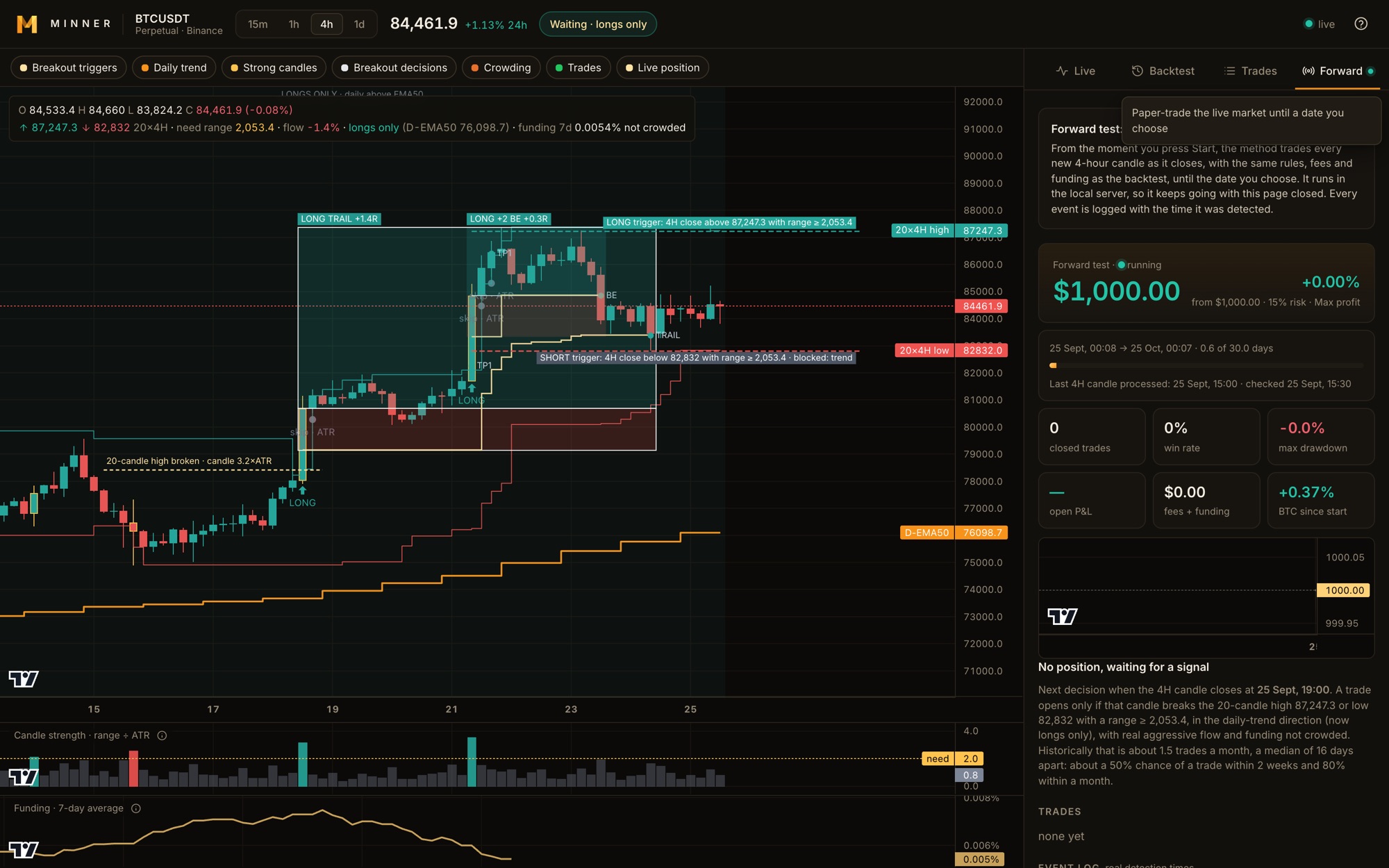Click the Waiting · longs only status pill

tap(598, 24)
